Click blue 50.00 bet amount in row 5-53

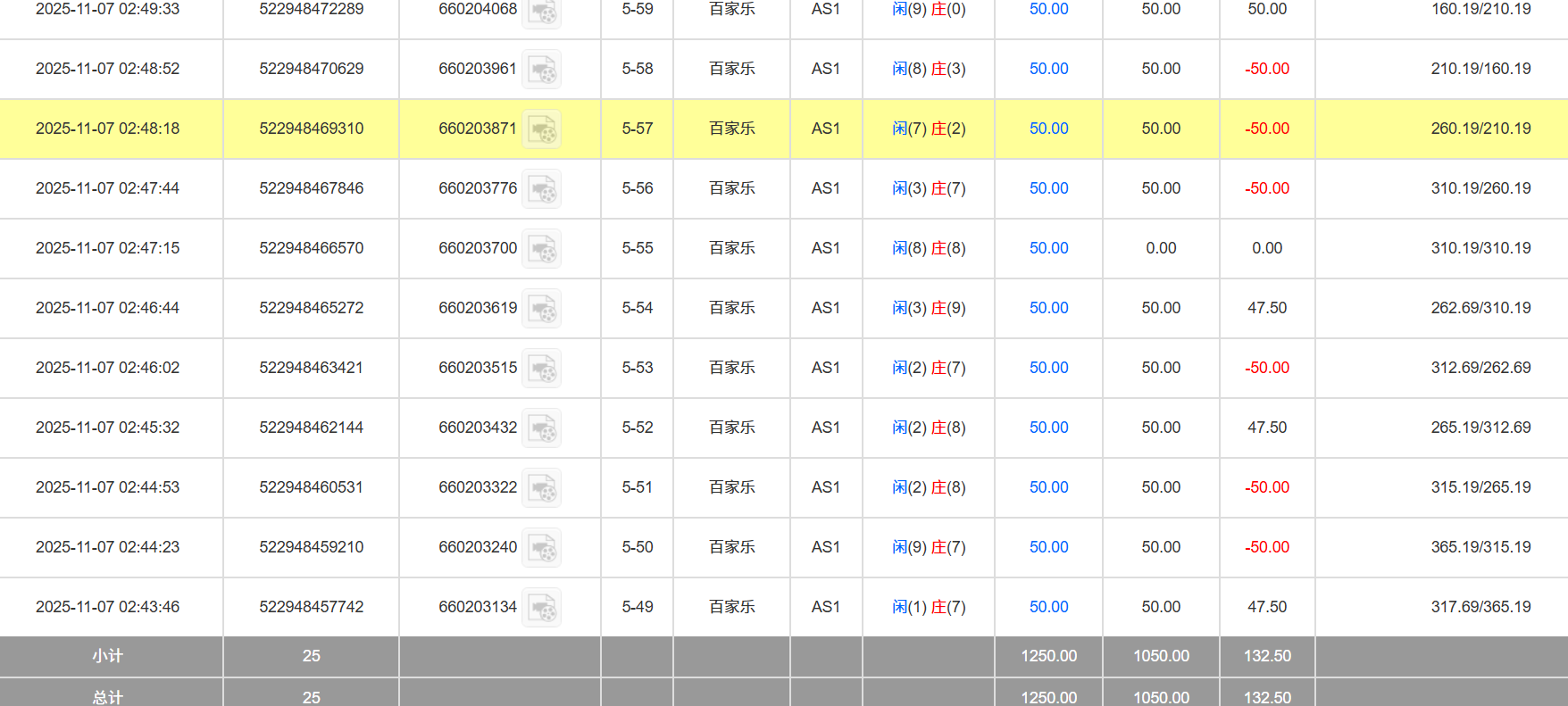tap(1048, 368)
